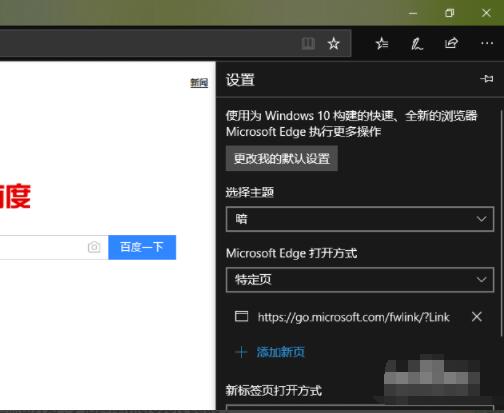Click the camera image search icon
The width and height of the screenshot is (504, 413).
tap(94, 247)
